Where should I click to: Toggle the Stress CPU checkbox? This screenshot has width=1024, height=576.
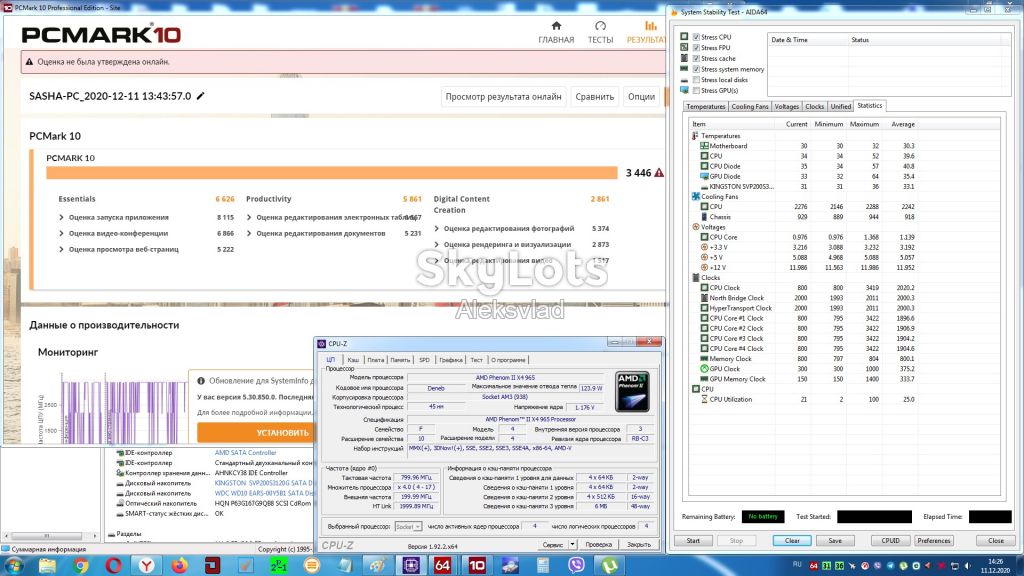click(x=696, y=37)
